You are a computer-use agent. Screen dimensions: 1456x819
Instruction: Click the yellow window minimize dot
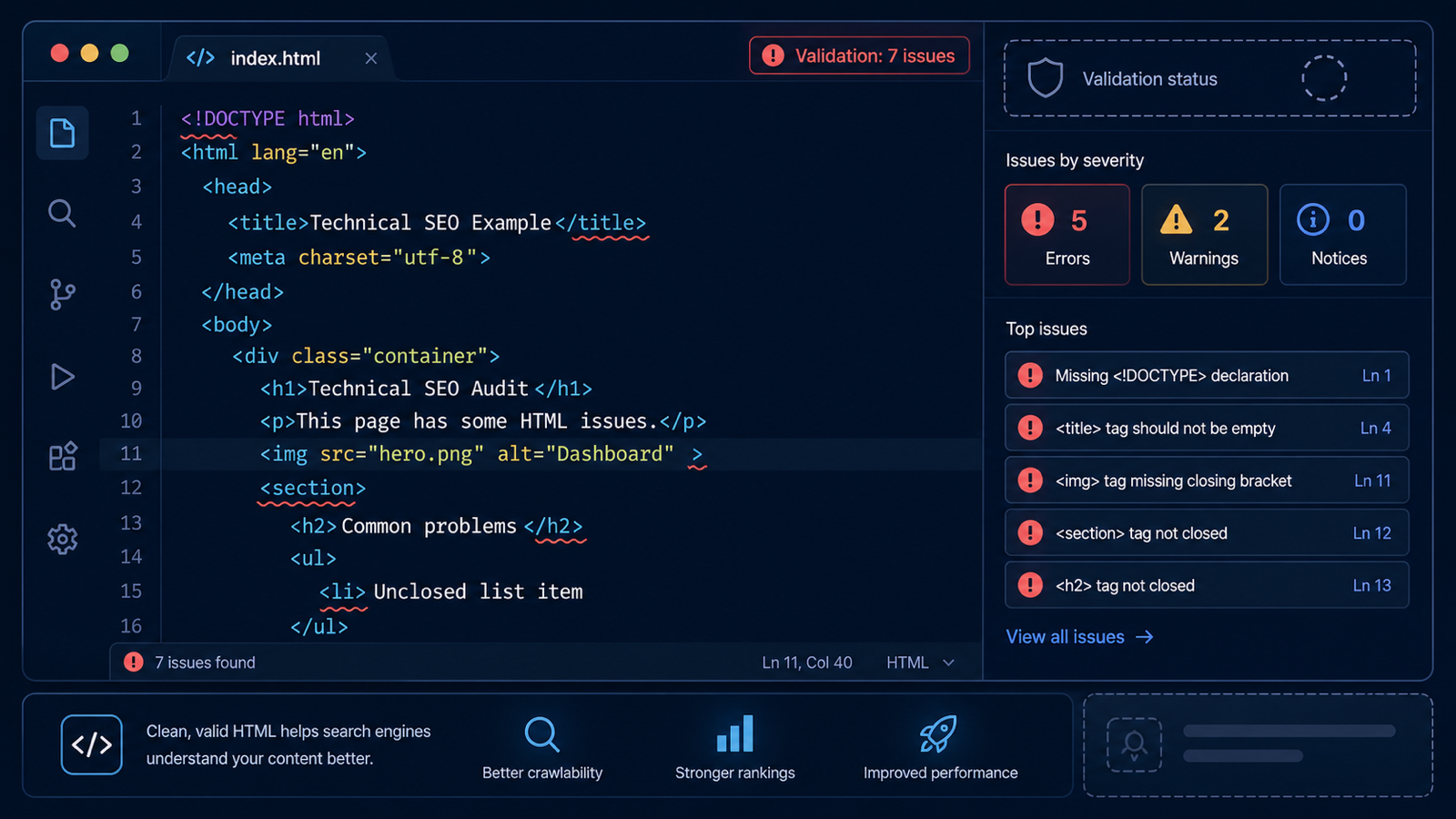click(89, 53)
